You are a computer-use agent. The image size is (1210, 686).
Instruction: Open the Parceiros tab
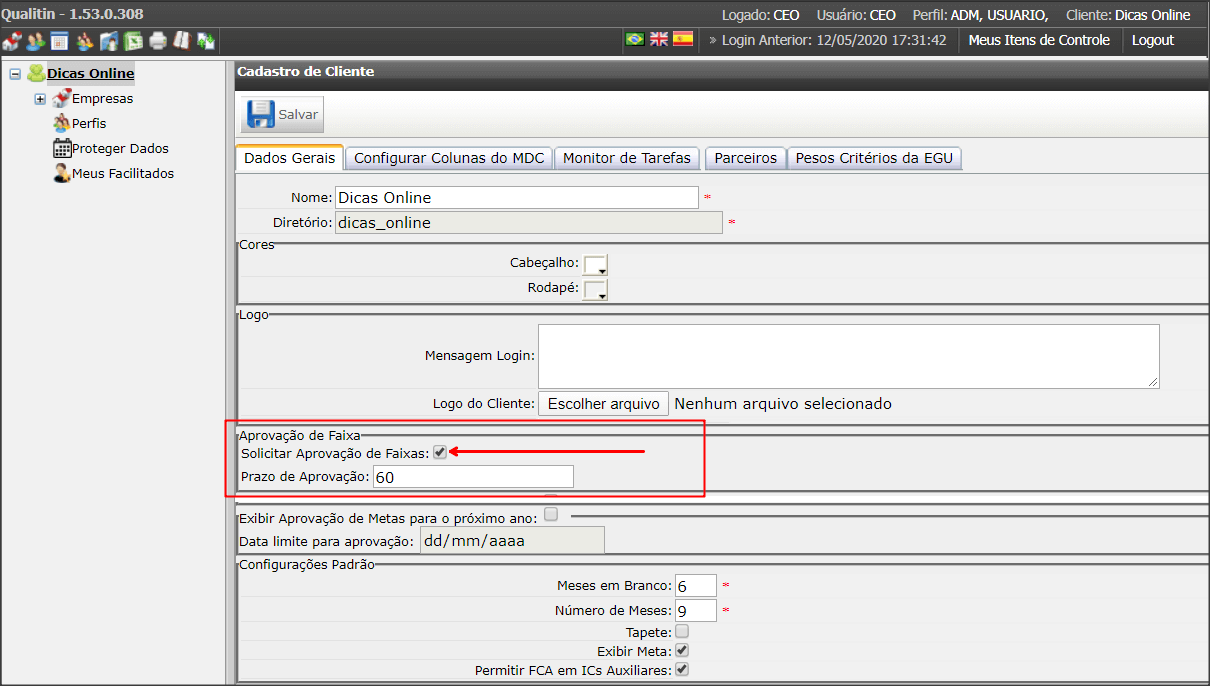pyautogui.click(x=746, y=158)
